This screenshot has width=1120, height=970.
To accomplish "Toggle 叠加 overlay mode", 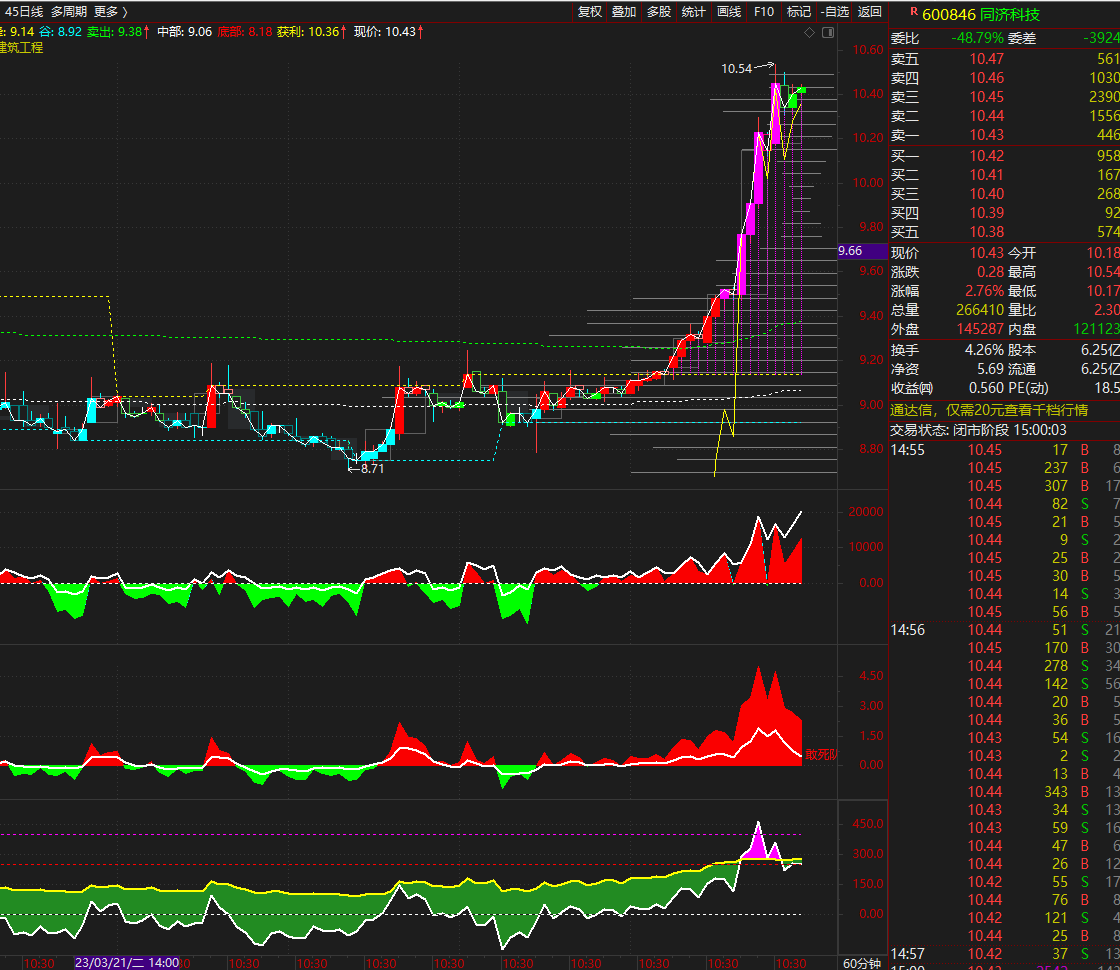I will coord(624,12).
